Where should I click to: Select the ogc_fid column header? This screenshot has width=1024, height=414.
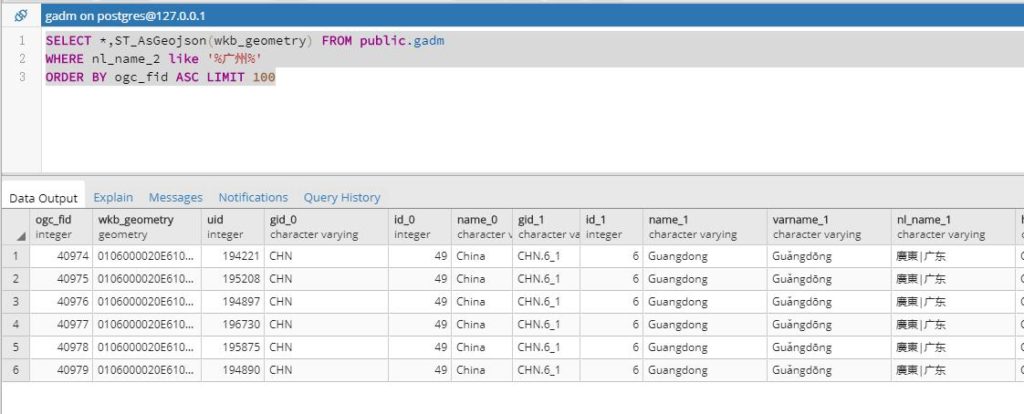[x=61, y=227]
